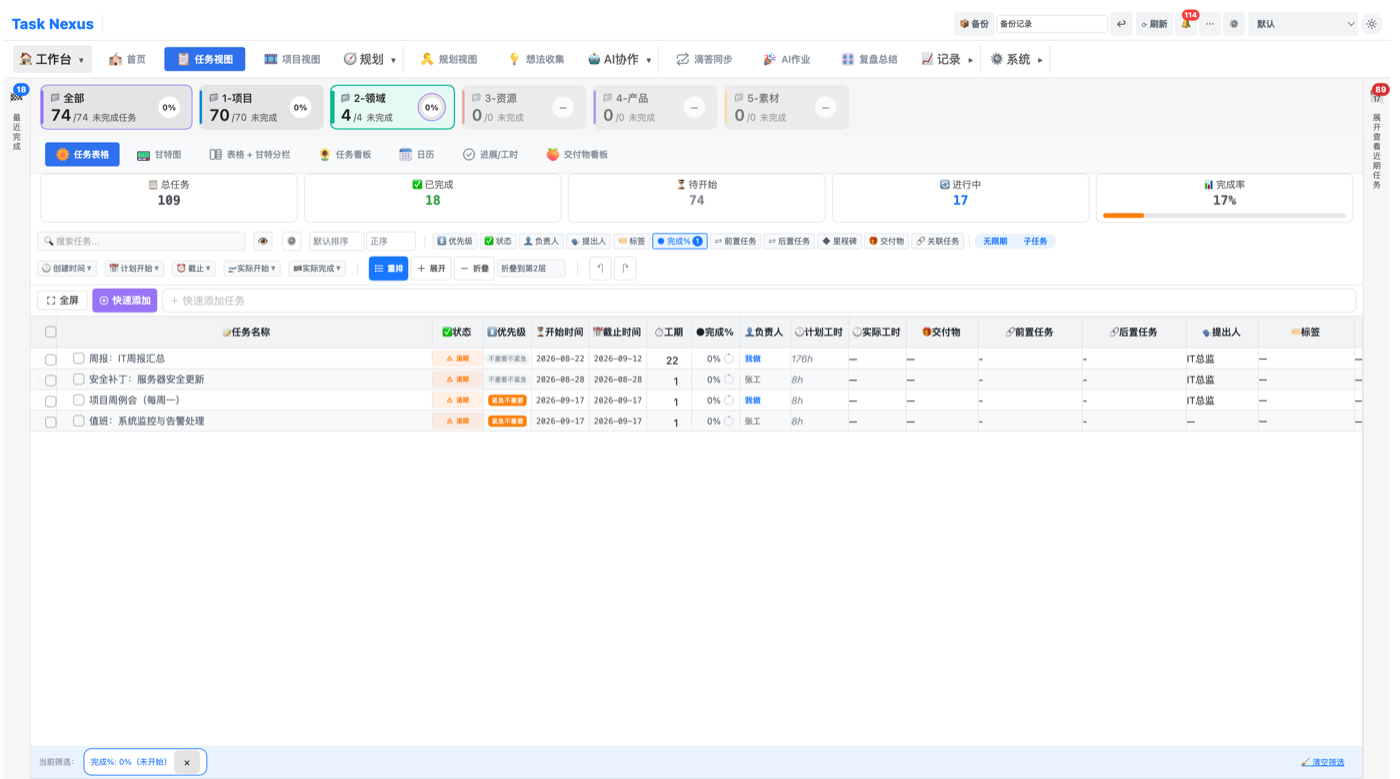
Task: Check the row checkbox for 安全补丁：服务器安全更新
Action: (x=51, y=380)
